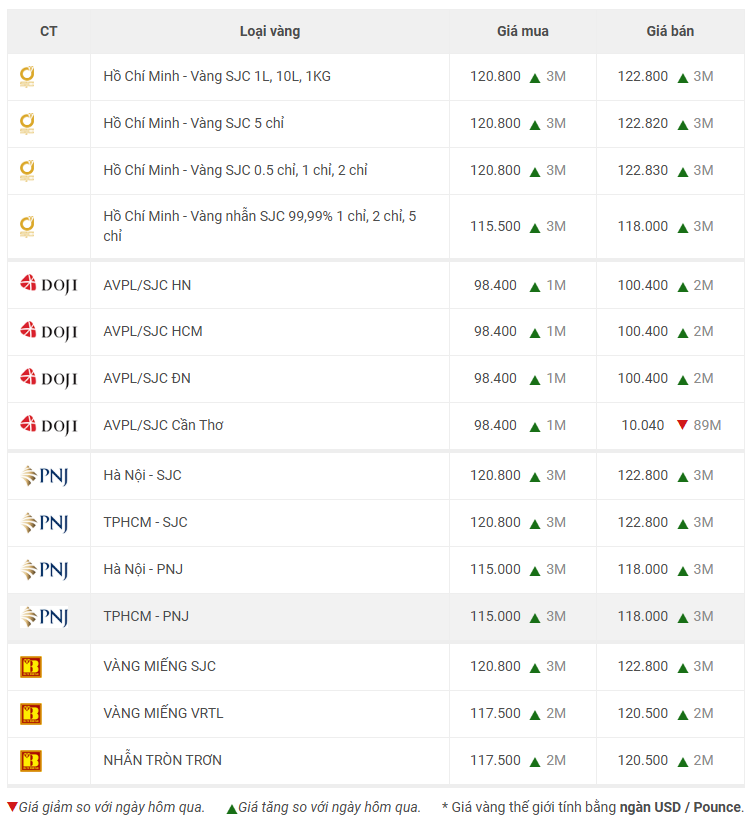Click red down arrow in the AVPL/SJC Cần Thơ row
Image resolution: width=754 pixels, height=830 pixels.
[x=683, y=425]
